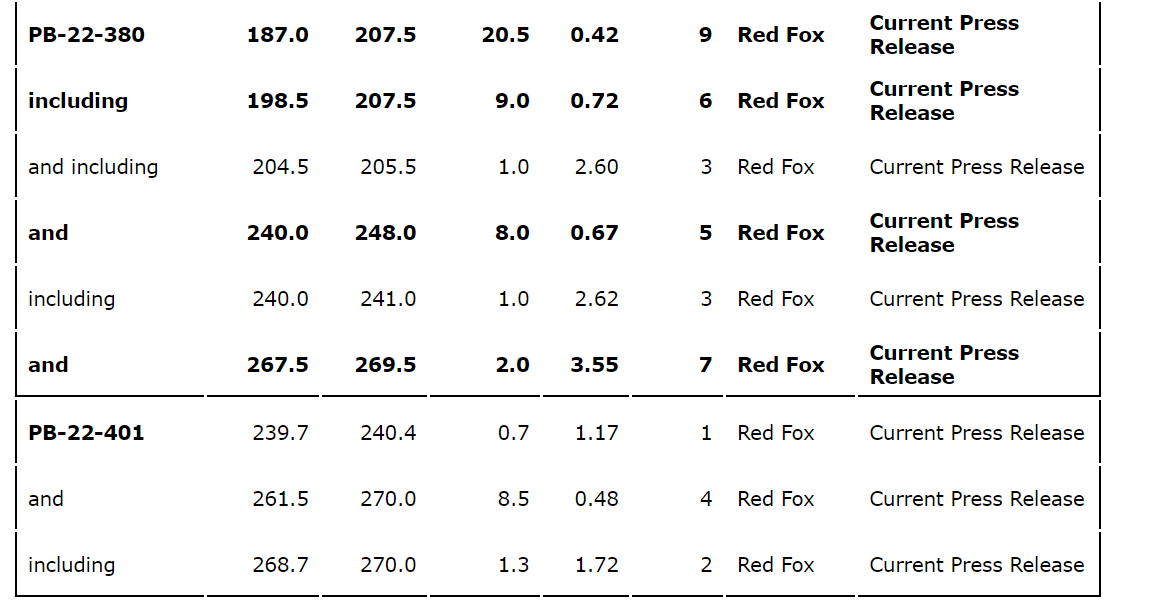Click the 3.55 grade value
The image size is (1149, 600).
pyautogui.click(x=595, y=365)
